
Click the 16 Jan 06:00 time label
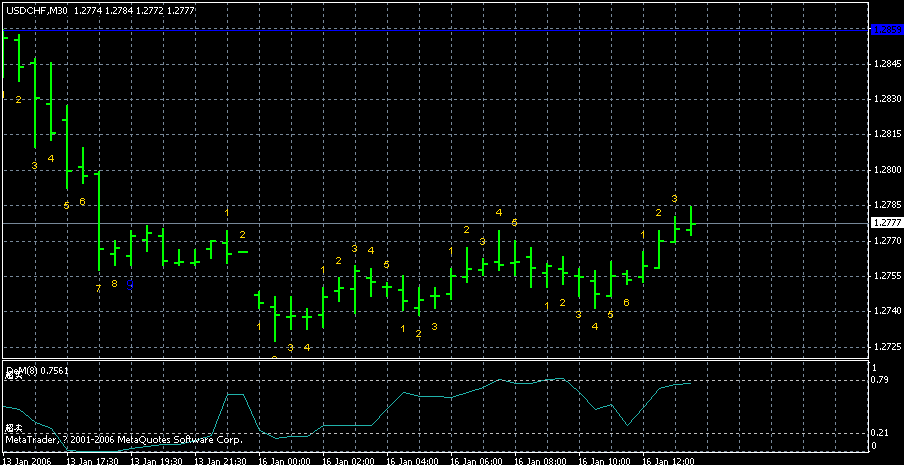pyautogui.click(x=477, y=461)
